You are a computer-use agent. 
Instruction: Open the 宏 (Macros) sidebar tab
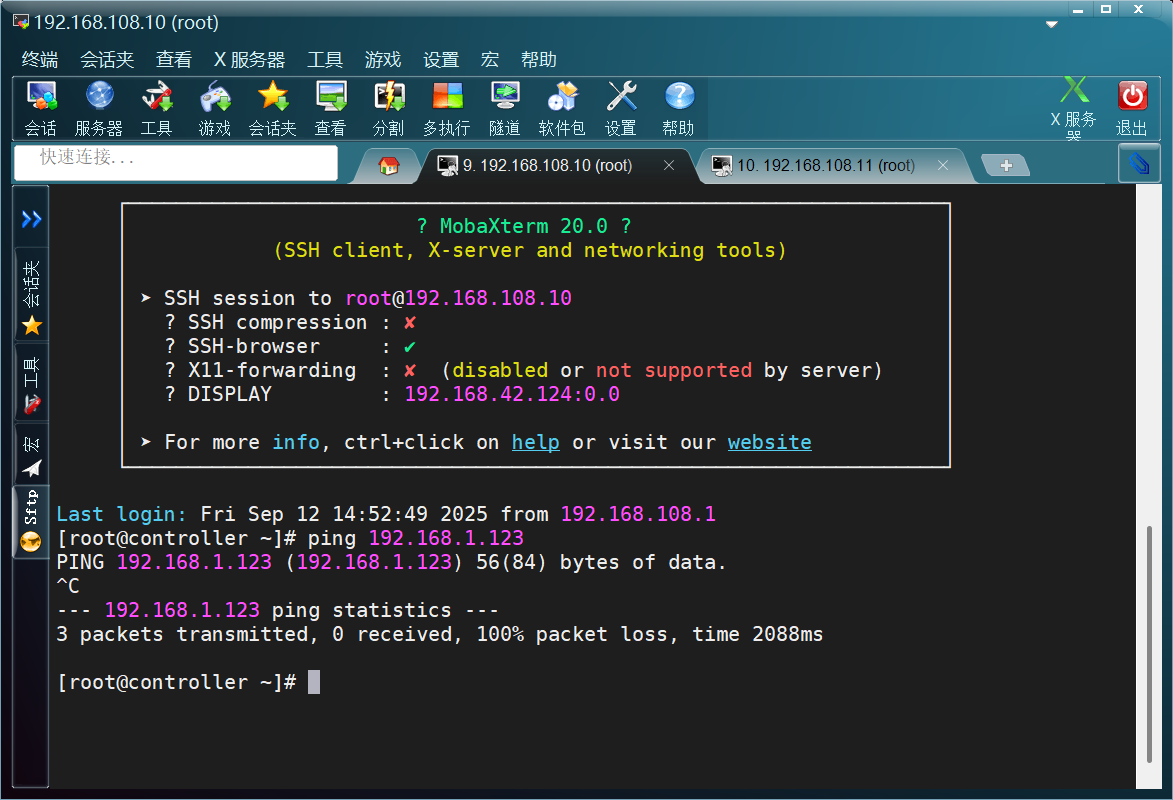point(31,456)
